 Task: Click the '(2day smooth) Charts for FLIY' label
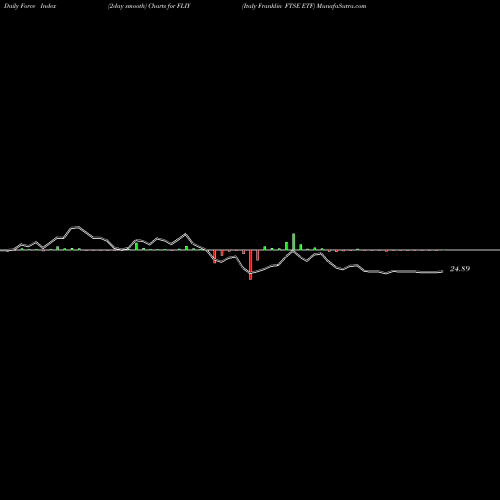(x=149, y=6)
